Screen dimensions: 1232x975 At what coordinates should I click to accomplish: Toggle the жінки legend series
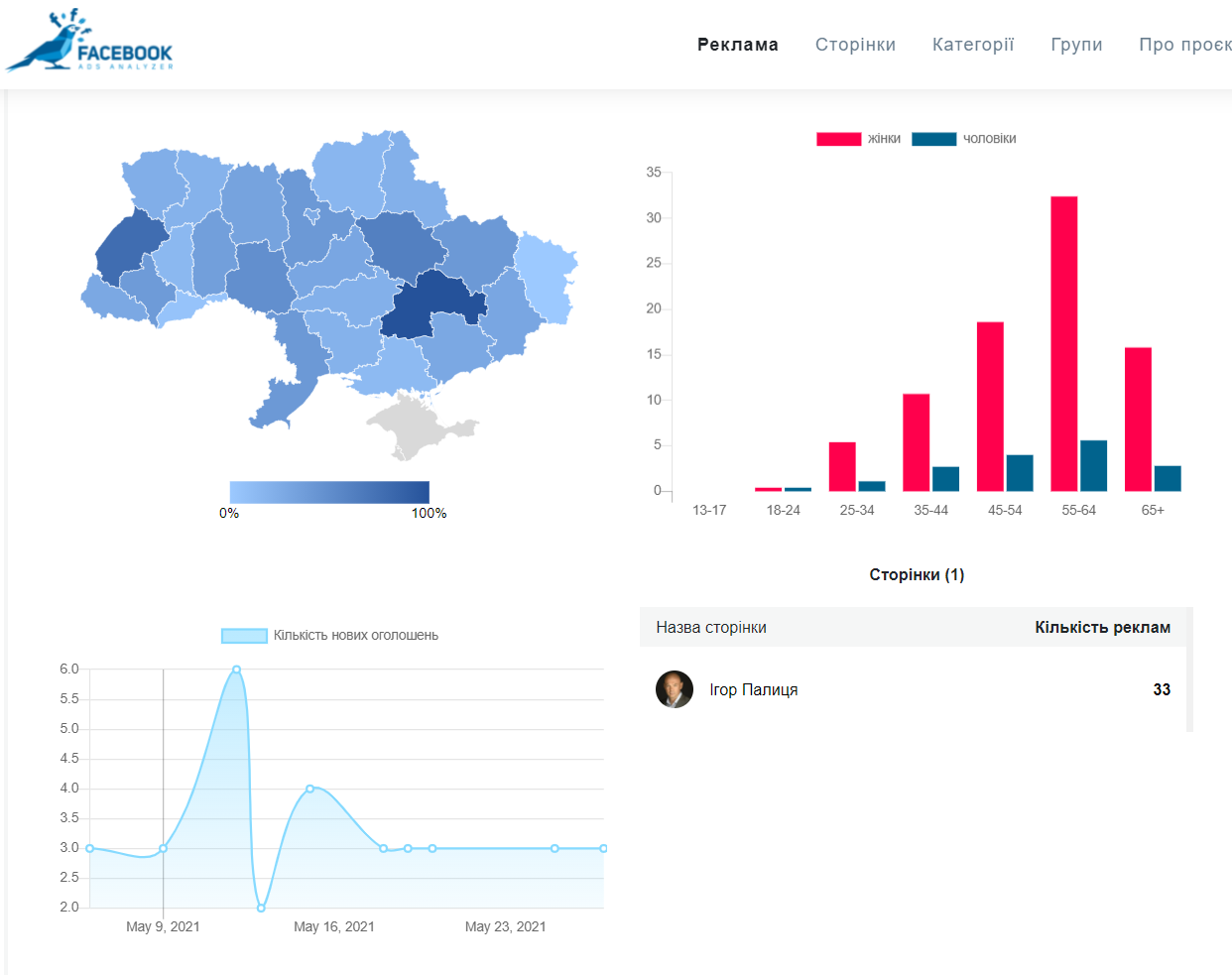coord(859,139)
